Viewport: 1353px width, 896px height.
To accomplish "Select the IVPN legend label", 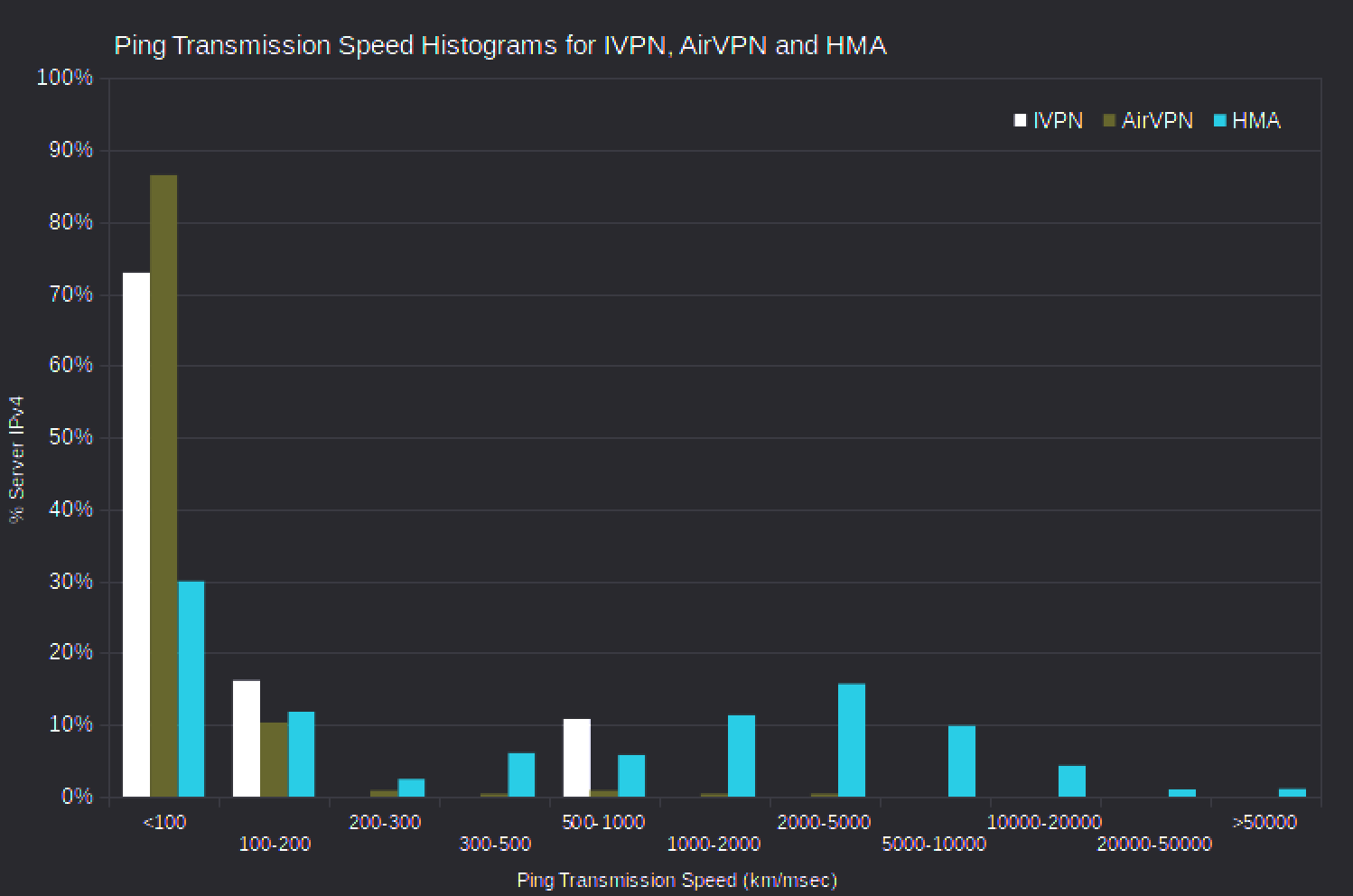I will 1058,121.
